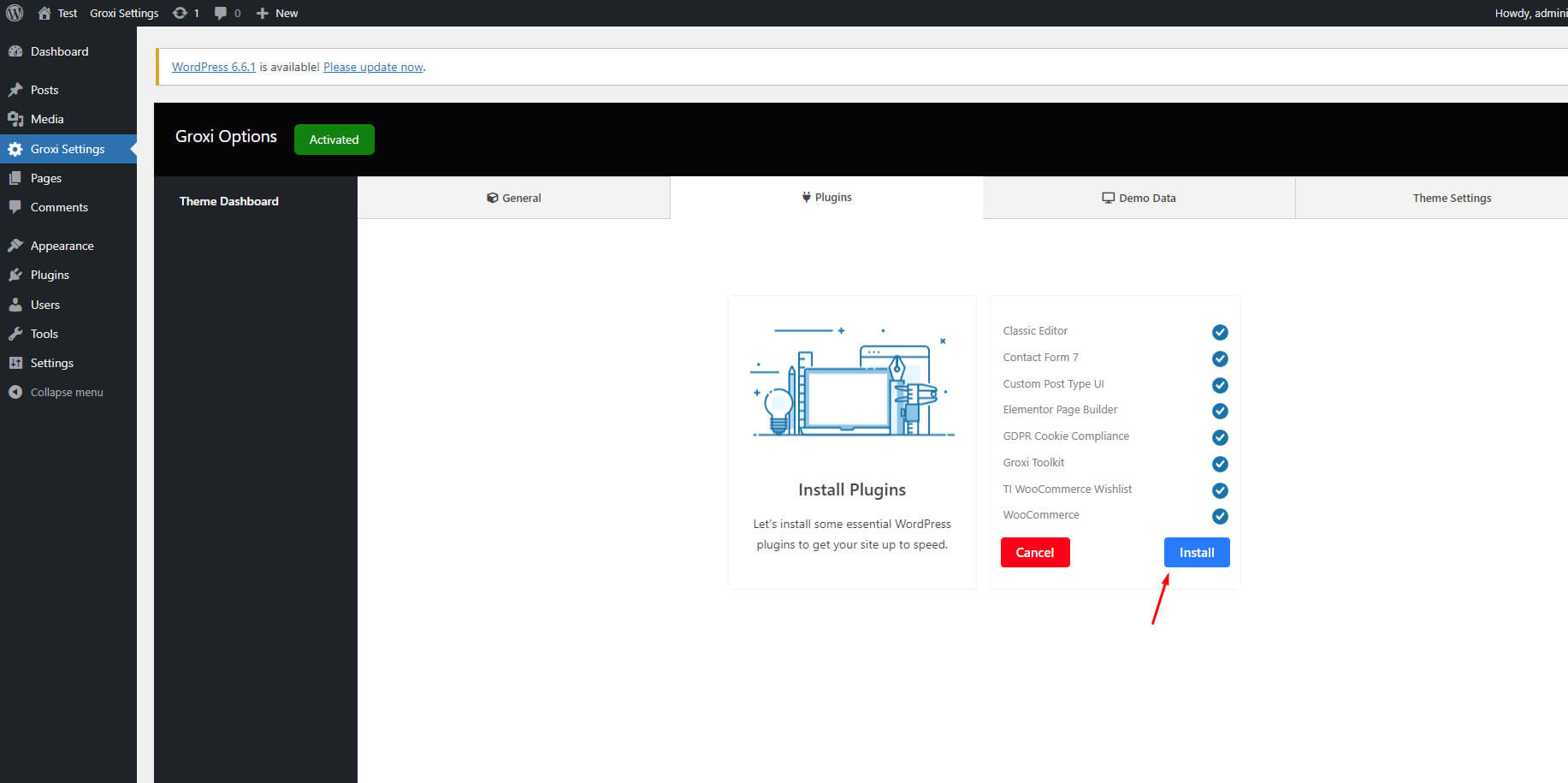1568x783 pixels.
Task: Open Groxi Settings in the admin bar
Action: (x=124, y=13)
